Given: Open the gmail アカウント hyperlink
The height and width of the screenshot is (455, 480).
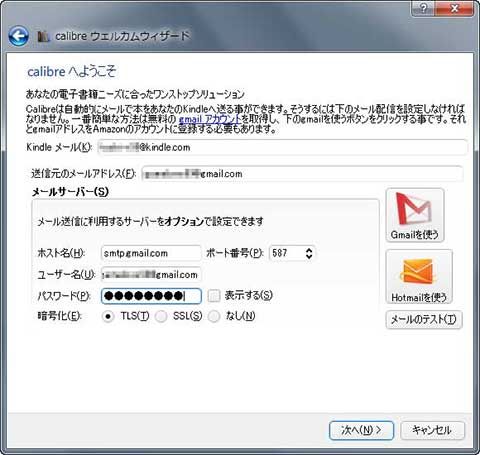Looking at the screenshot, I should click(x=210, y=119).
